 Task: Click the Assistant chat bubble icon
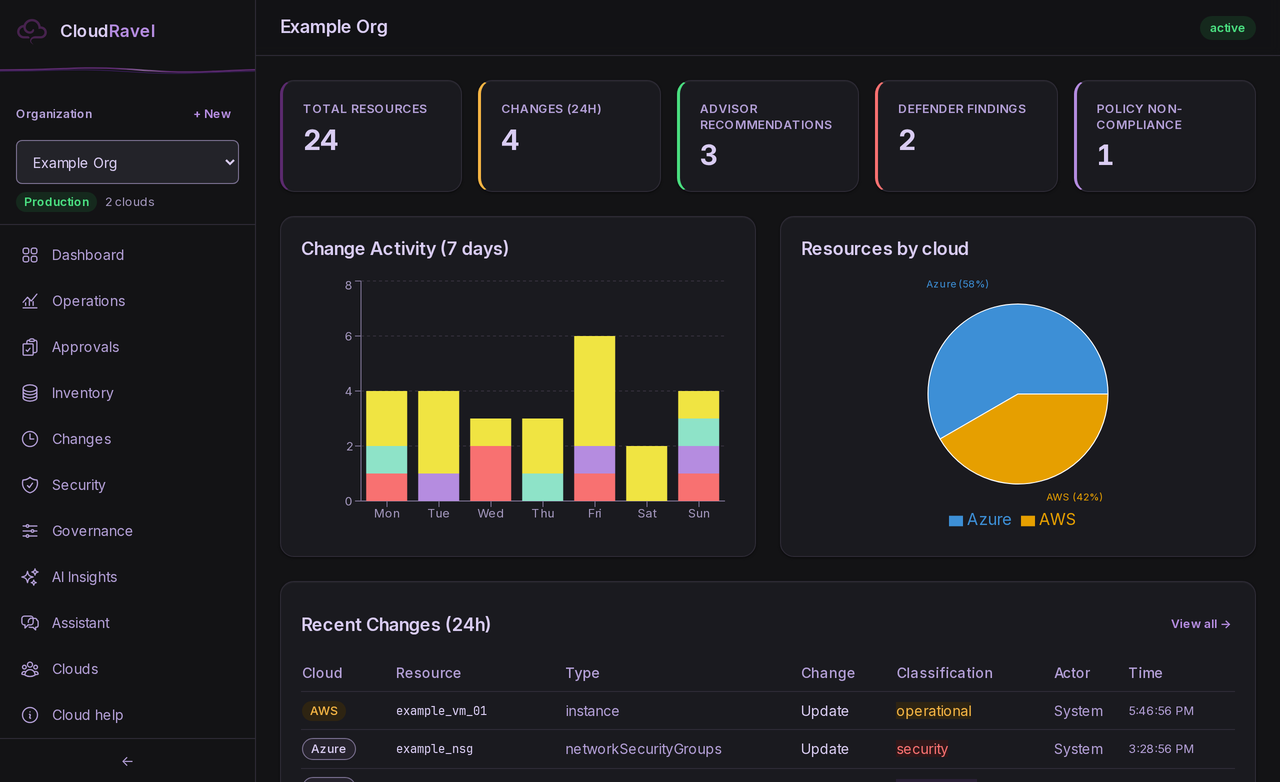point(30,623)
